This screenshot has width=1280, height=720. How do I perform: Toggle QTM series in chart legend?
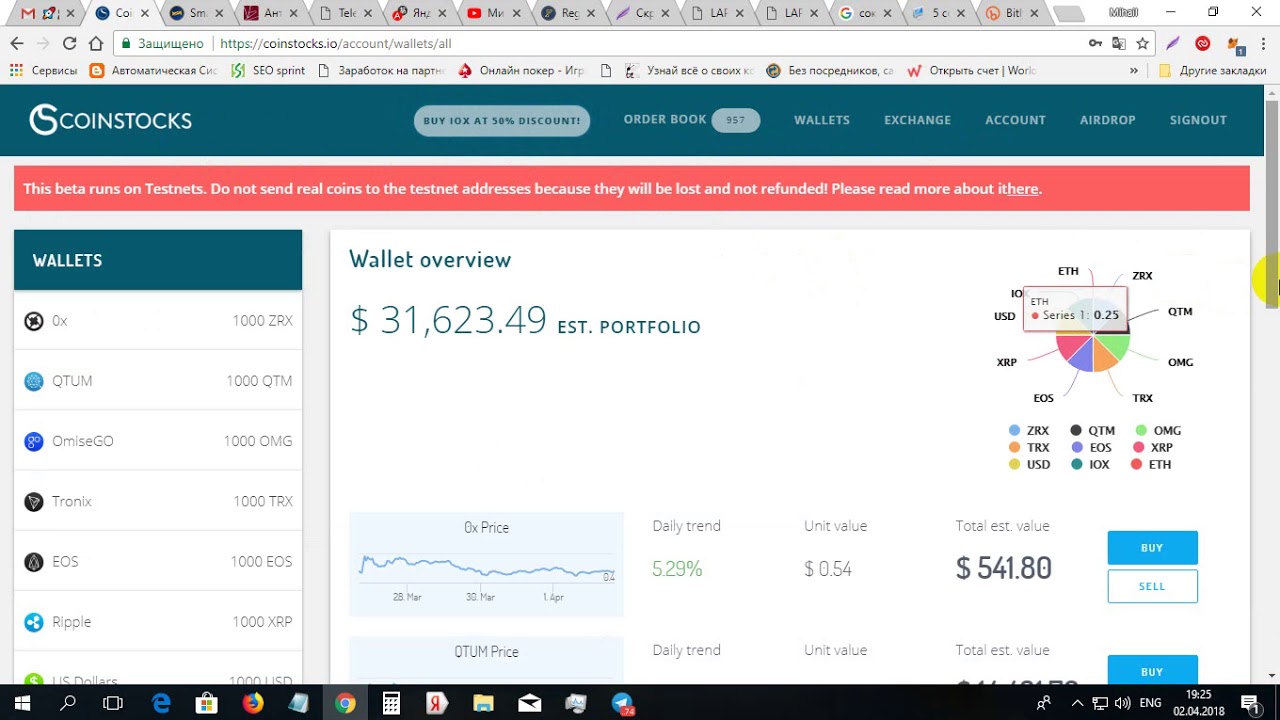coord(1092,431)
